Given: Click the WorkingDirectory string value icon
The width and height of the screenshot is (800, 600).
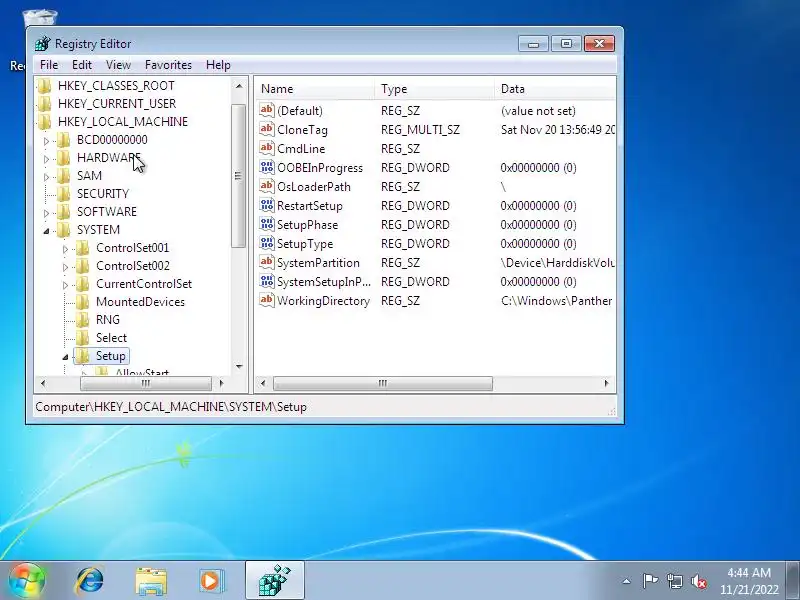Looking at the screenshot, I should (267, 300).
